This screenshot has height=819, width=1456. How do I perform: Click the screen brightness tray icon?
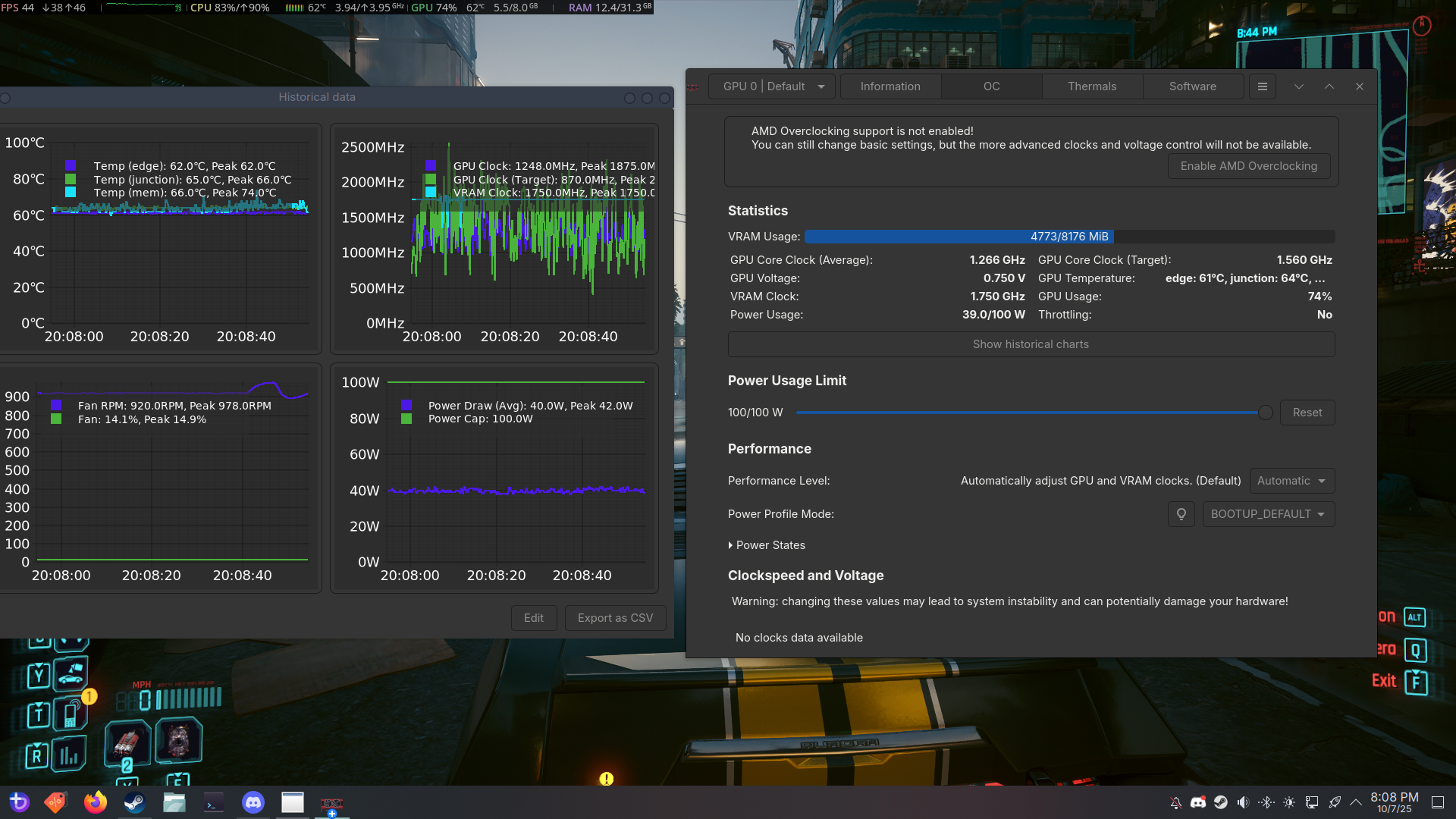coord(1288,802)
